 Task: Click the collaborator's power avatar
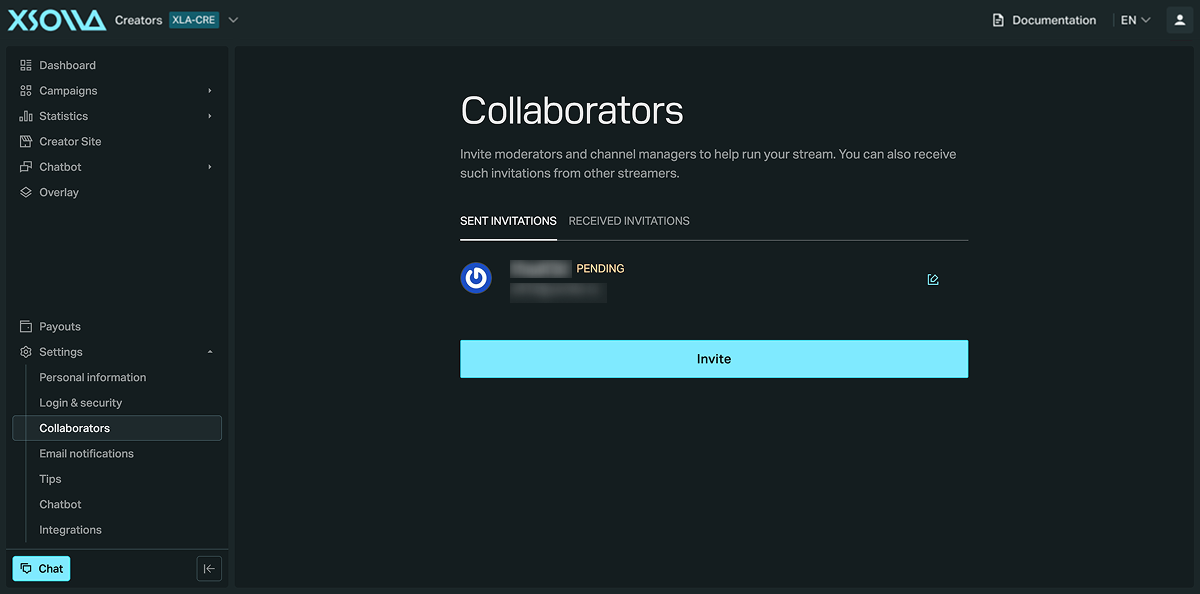tap(476, 278)
